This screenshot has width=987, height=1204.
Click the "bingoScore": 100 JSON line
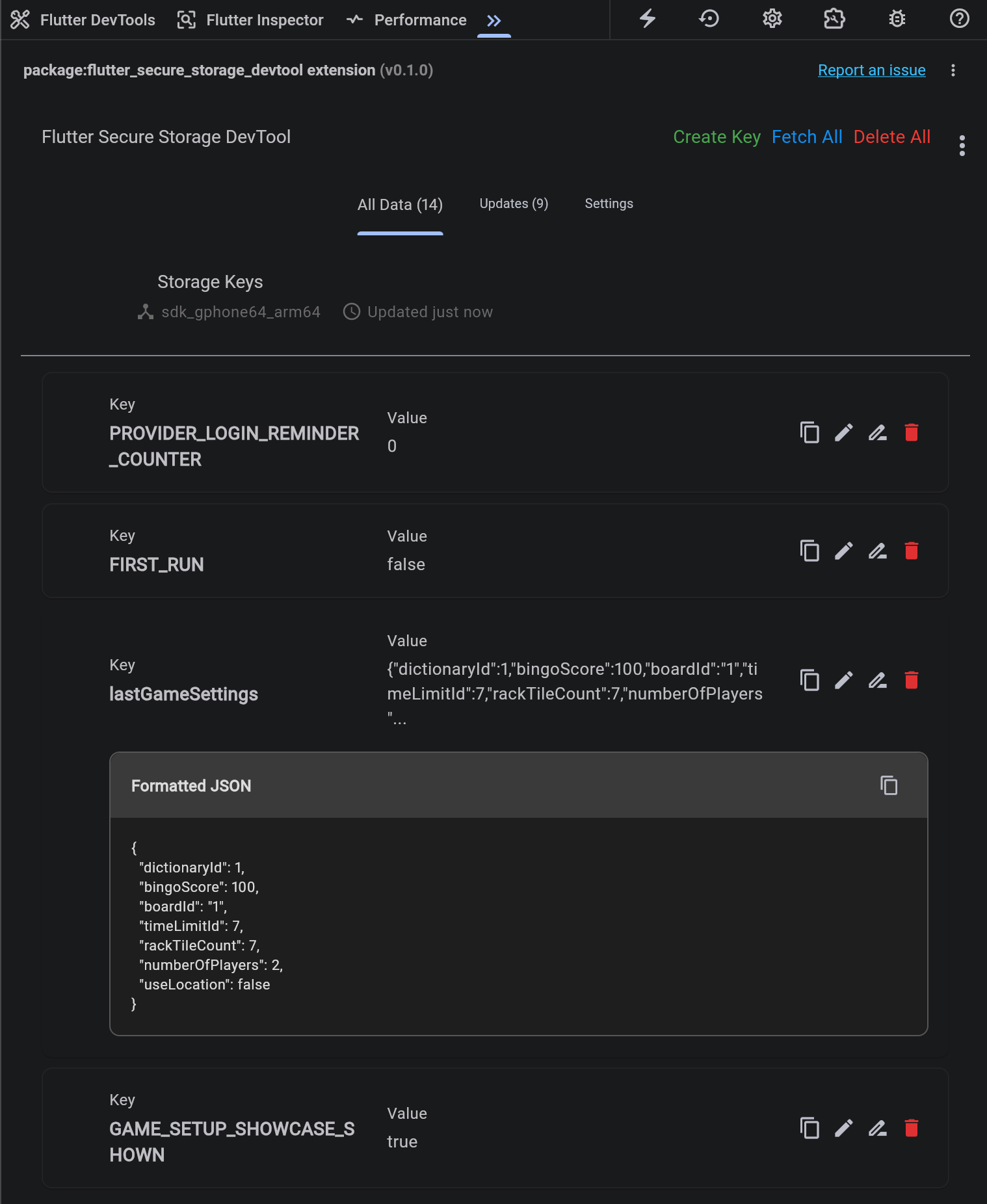point(199,887)
